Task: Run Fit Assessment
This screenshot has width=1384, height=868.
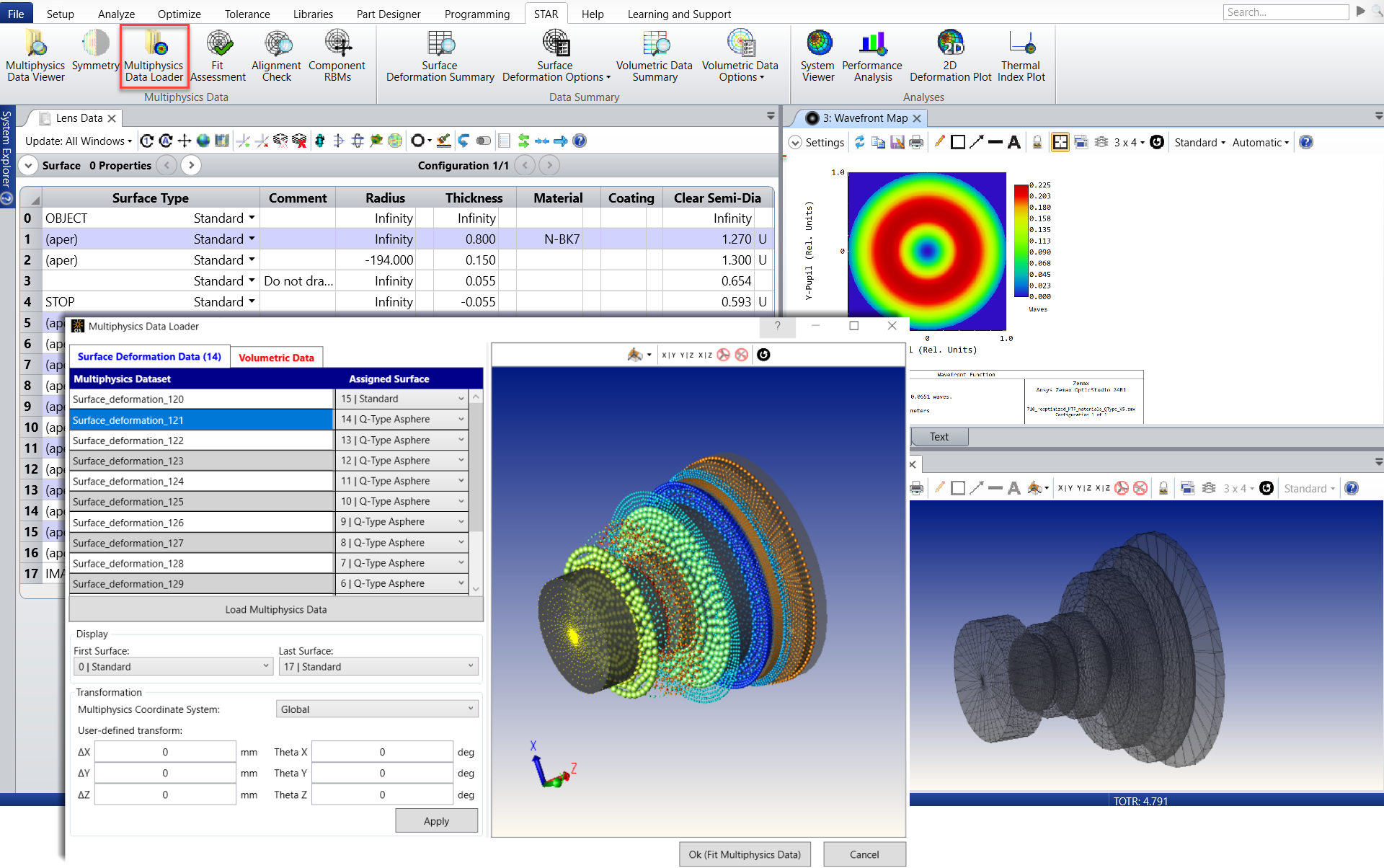Action: [218, 56]
